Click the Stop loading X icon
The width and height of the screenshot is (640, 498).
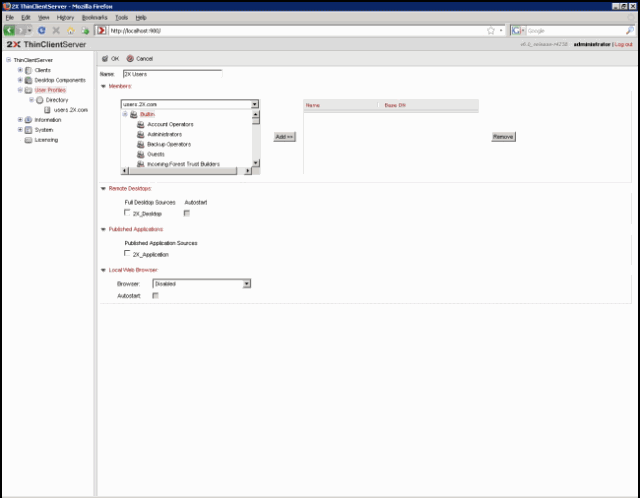click(56, 30)
